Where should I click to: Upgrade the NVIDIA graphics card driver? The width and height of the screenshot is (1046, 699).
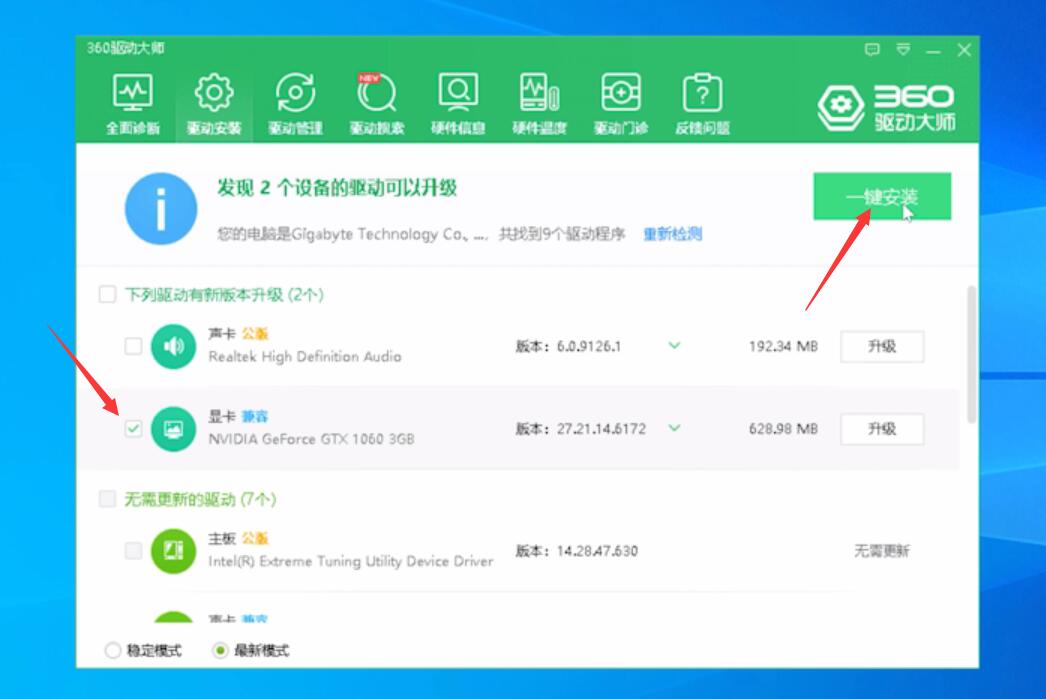tap(880, 428)
